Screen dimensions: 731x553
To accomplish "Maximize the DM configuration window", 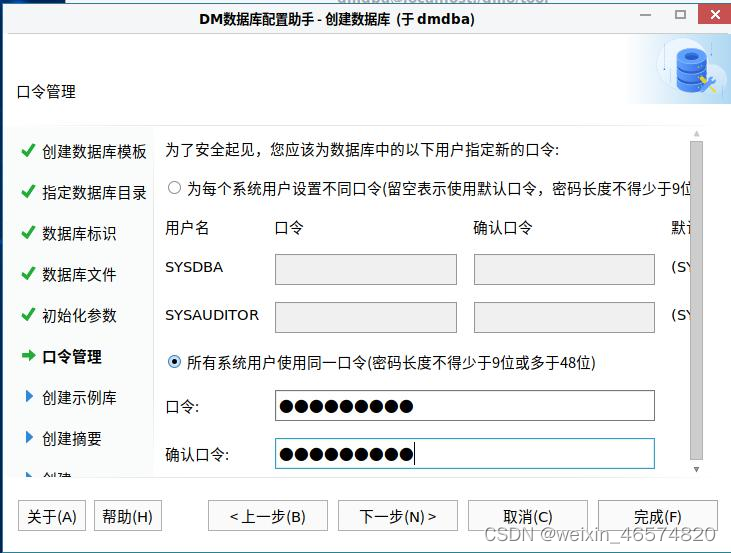I will 681,14.
